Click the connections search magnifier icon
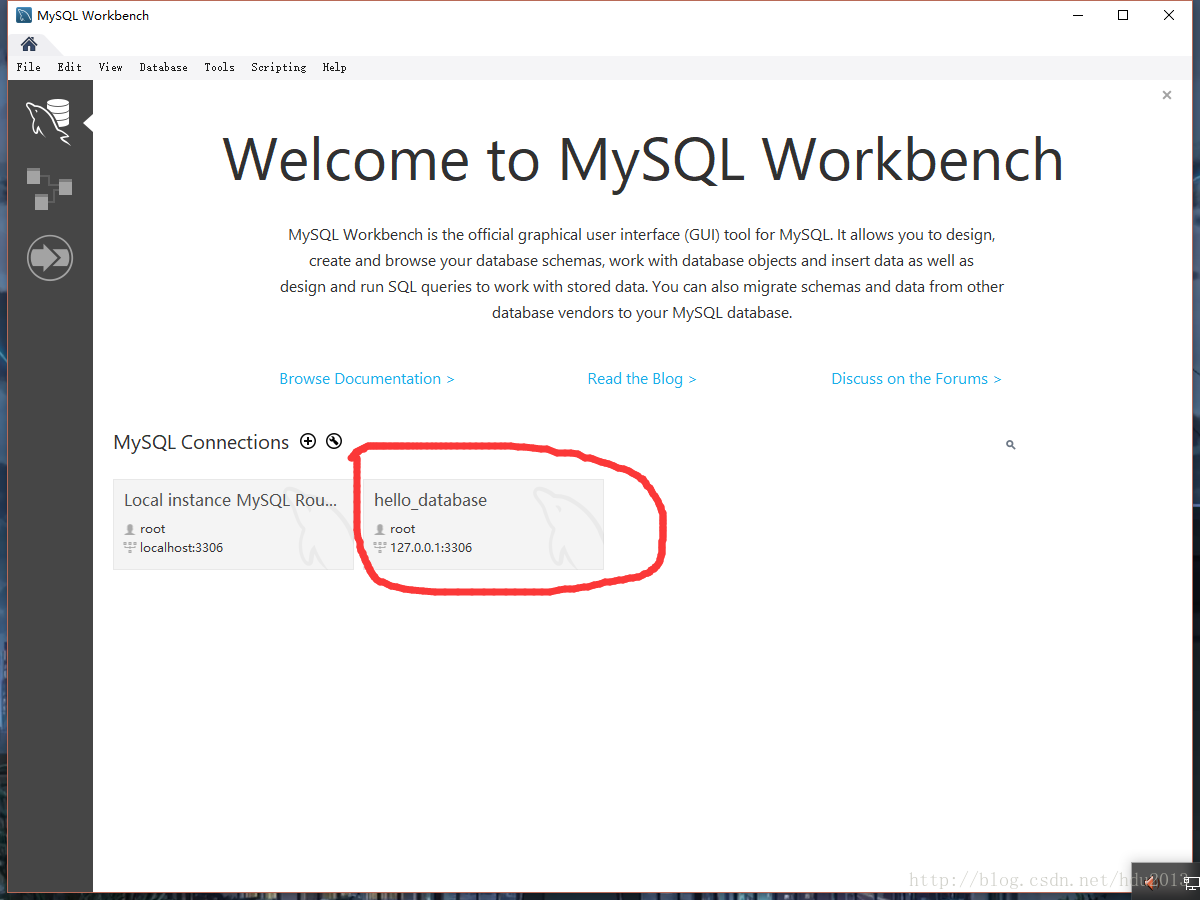This screenshot has height=900, width=1200. 1010,444
